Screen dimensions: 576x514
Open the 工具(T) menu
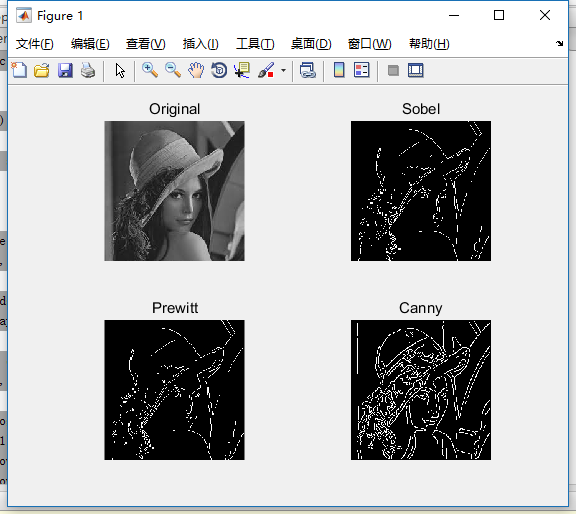pyautogui.click(x=255, y=44)
